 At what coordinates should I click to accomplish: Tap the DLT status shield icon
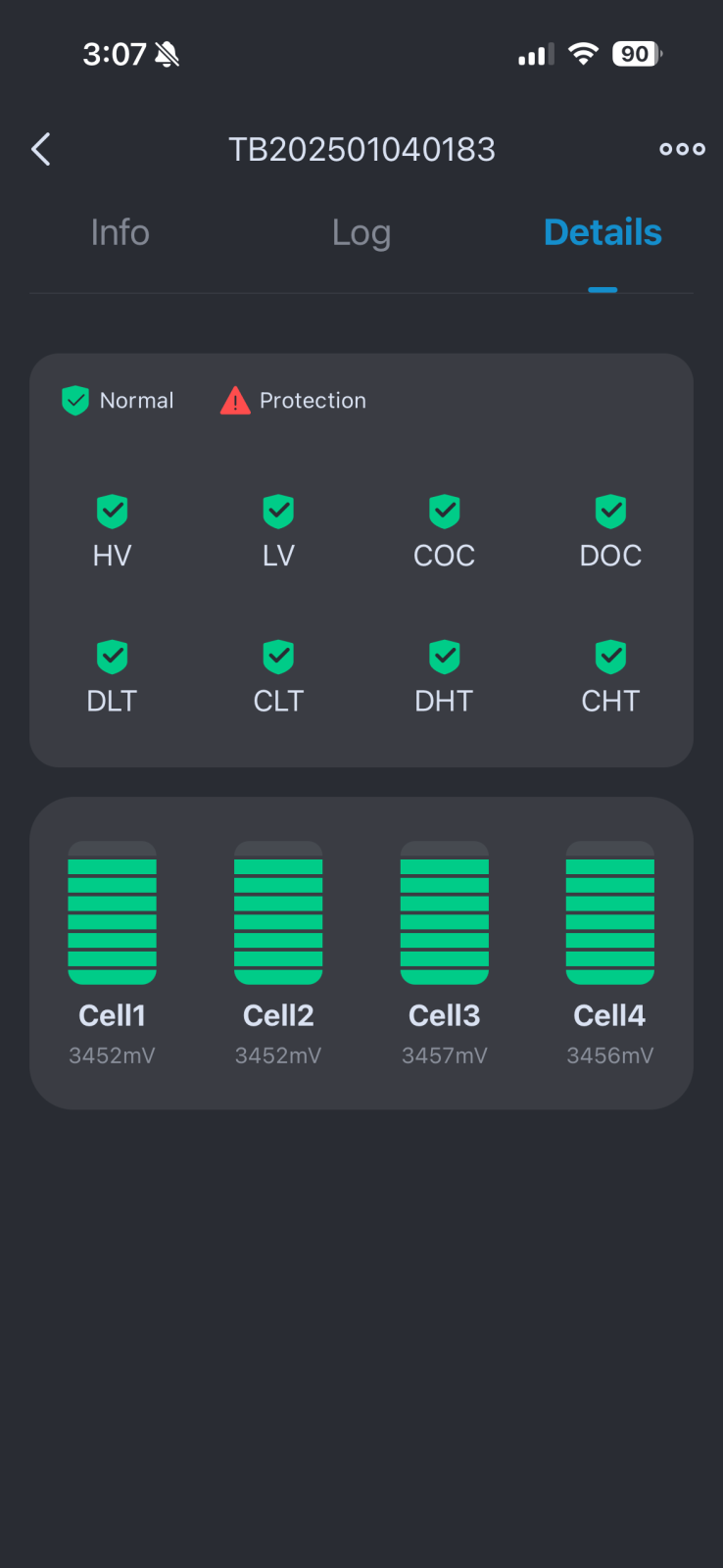[x=112, y=657]
